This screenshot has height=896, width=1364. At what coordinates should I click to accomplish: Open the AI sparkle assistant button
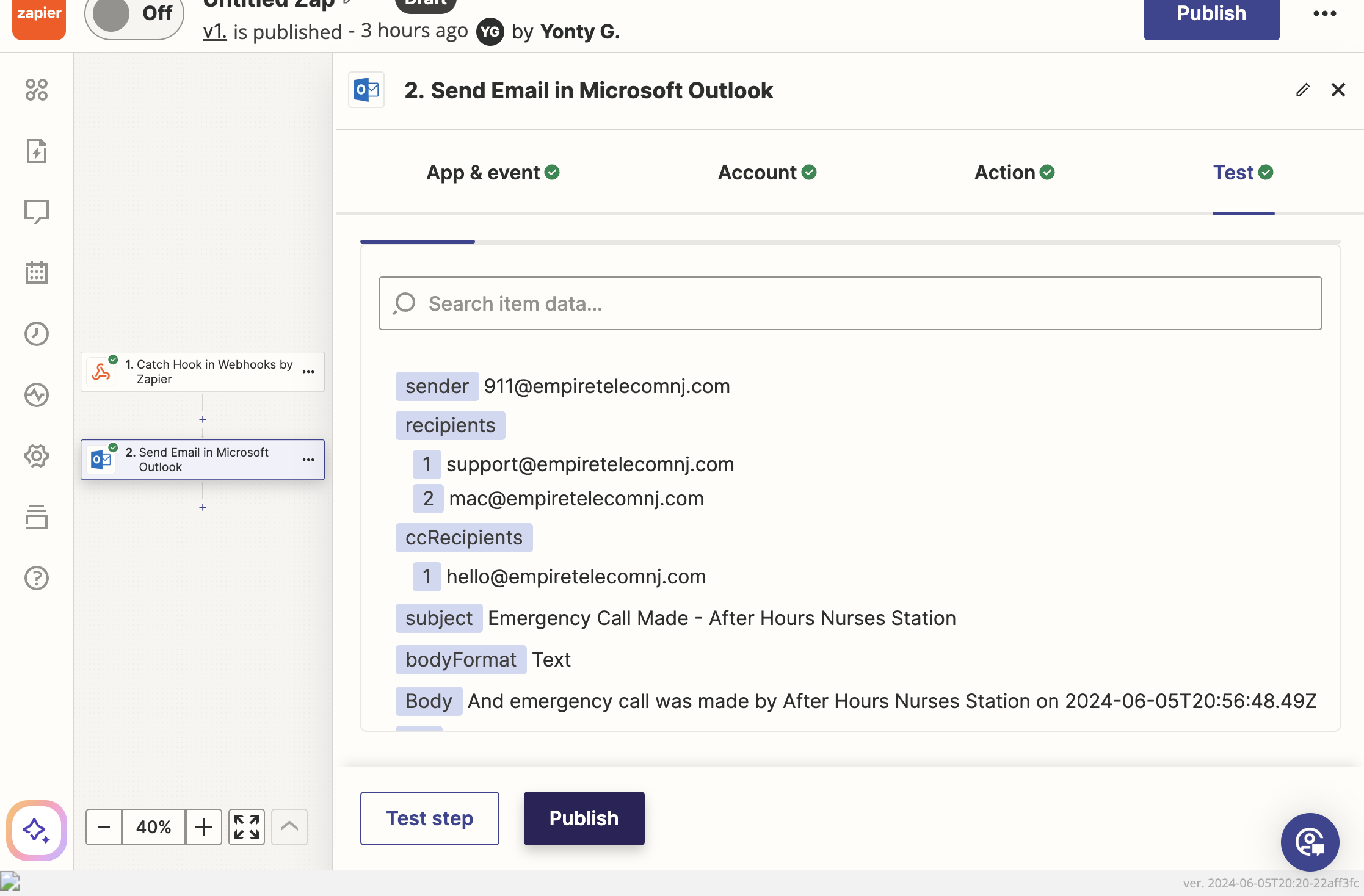pos(37,830)
